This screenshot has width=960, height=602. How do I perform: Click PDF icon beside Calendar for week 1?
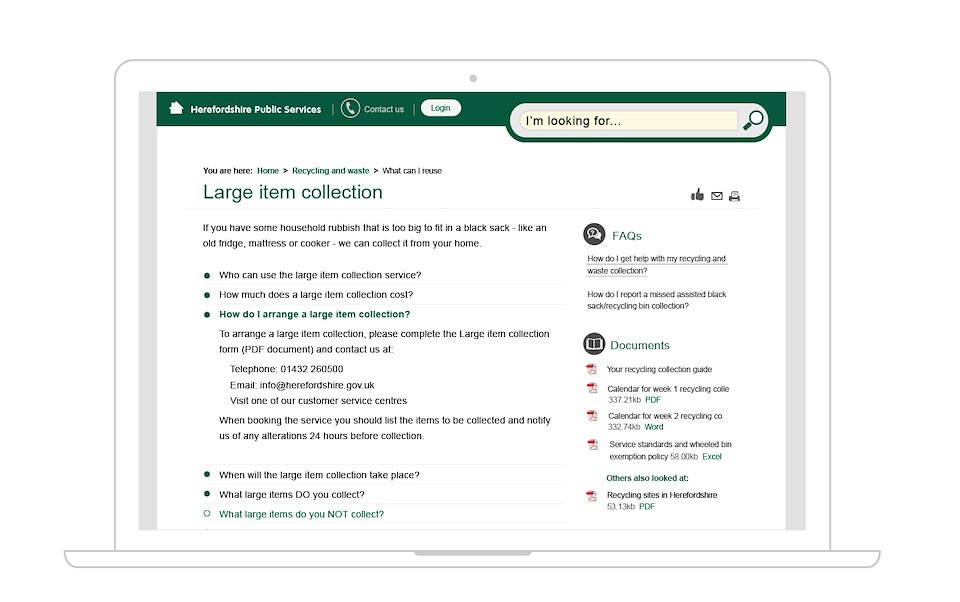click(592, 388)
